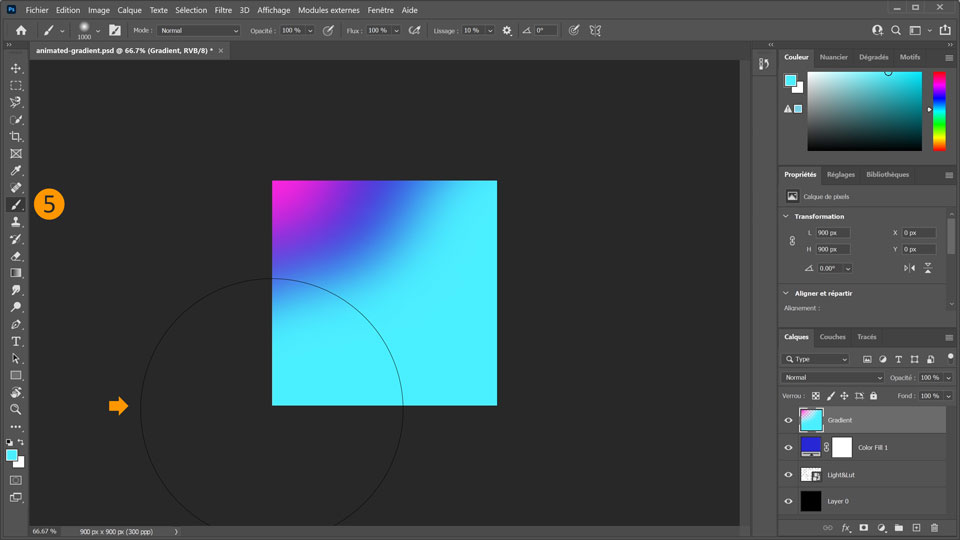
Task: Open the Filtre menu
Action: [x=223, y=10]
